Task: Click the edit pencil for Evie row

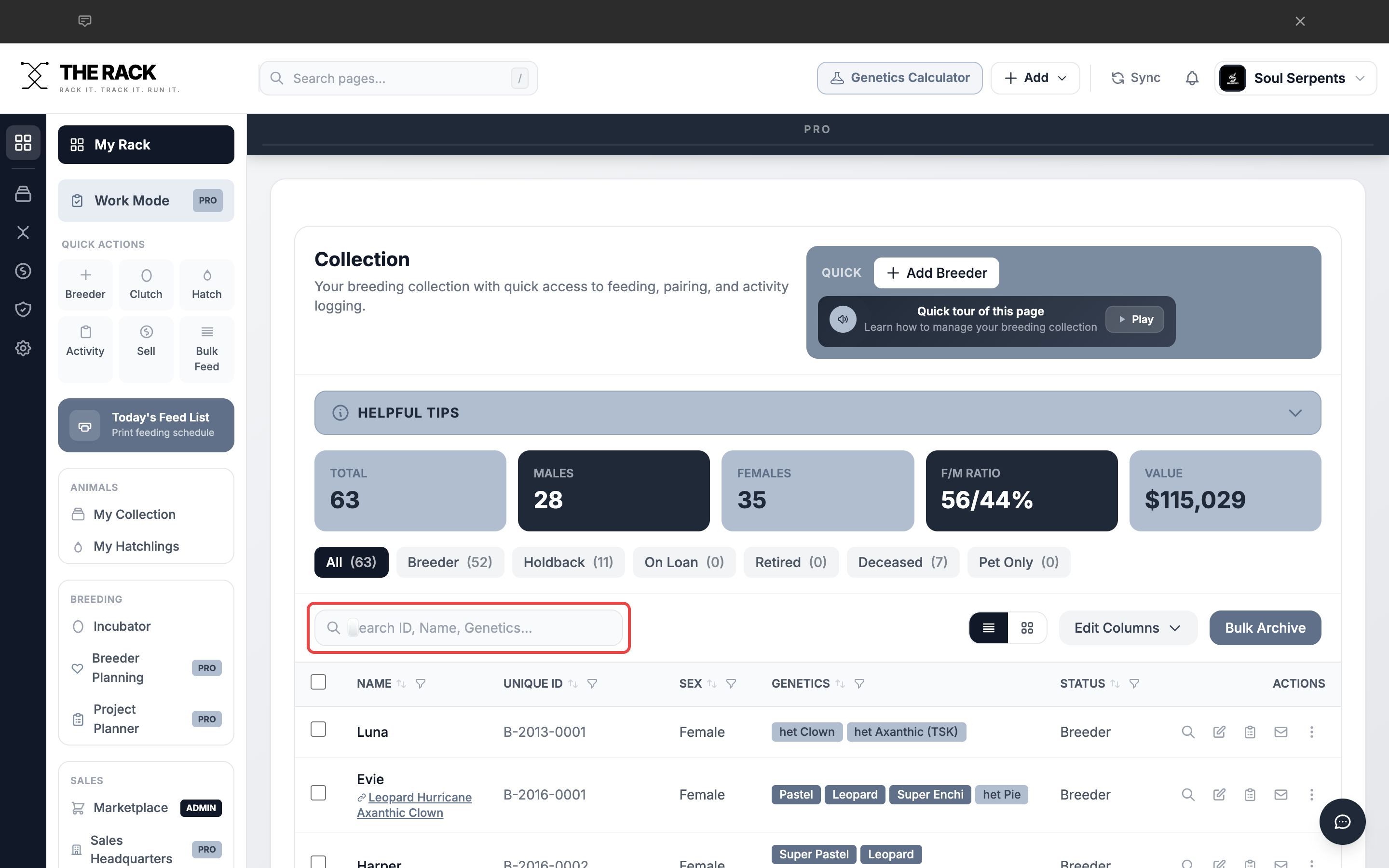Action: tap(1219, 795)
